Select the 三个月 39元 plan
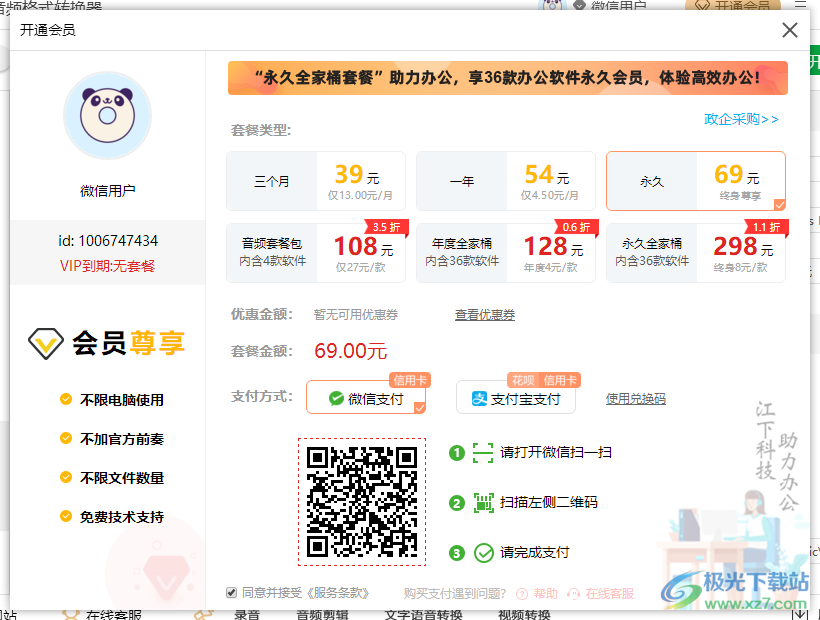 click(316, 181)
